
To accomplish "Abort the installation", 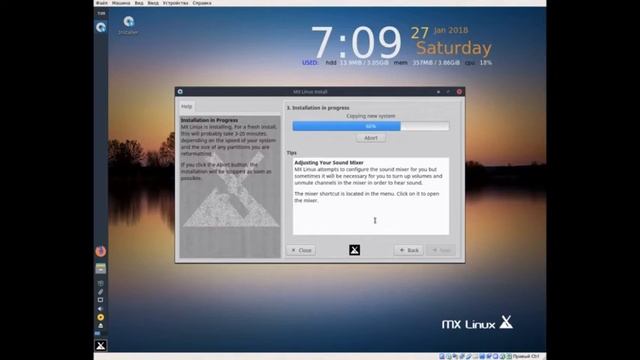I will point(371,138).
